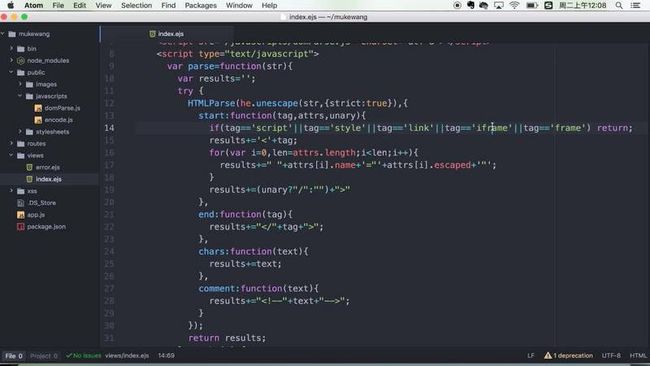This screenshot has height=366, width=650.
Task: Click the domParse.js JavaScript file icon
Action: [x=38, y=108]
